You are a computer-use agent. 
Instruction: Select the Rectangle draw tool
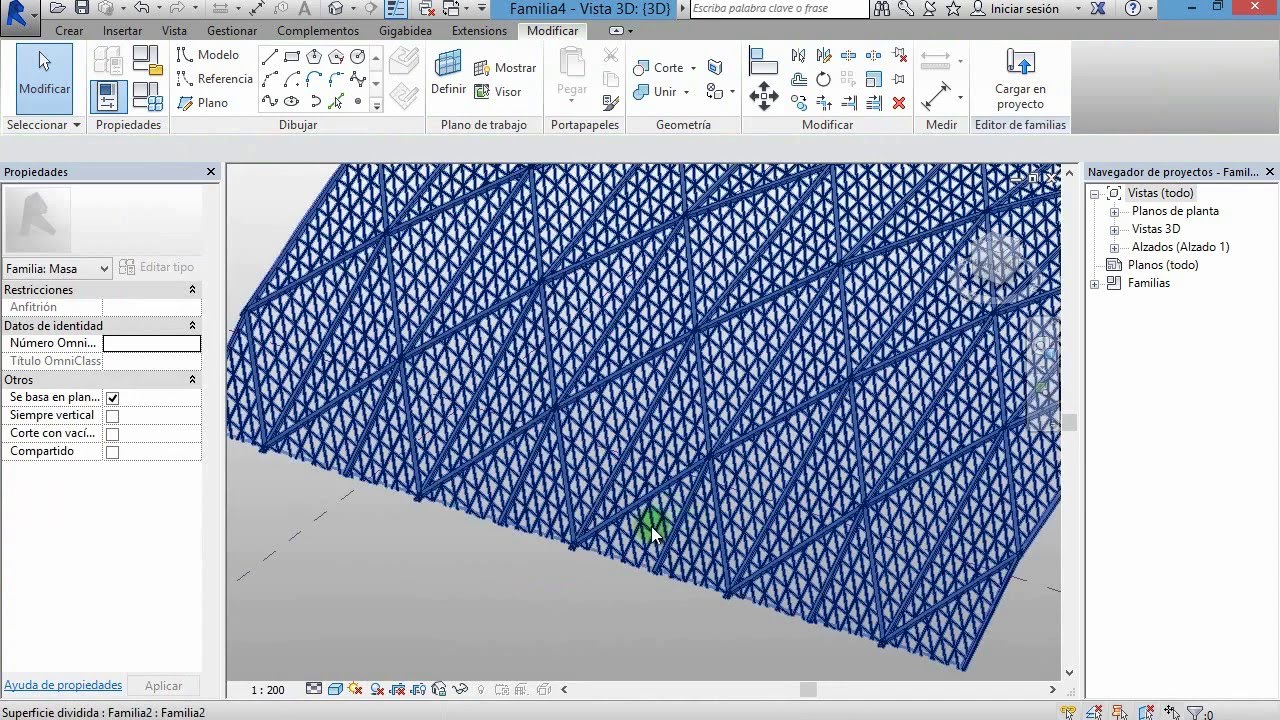point(292,57)
